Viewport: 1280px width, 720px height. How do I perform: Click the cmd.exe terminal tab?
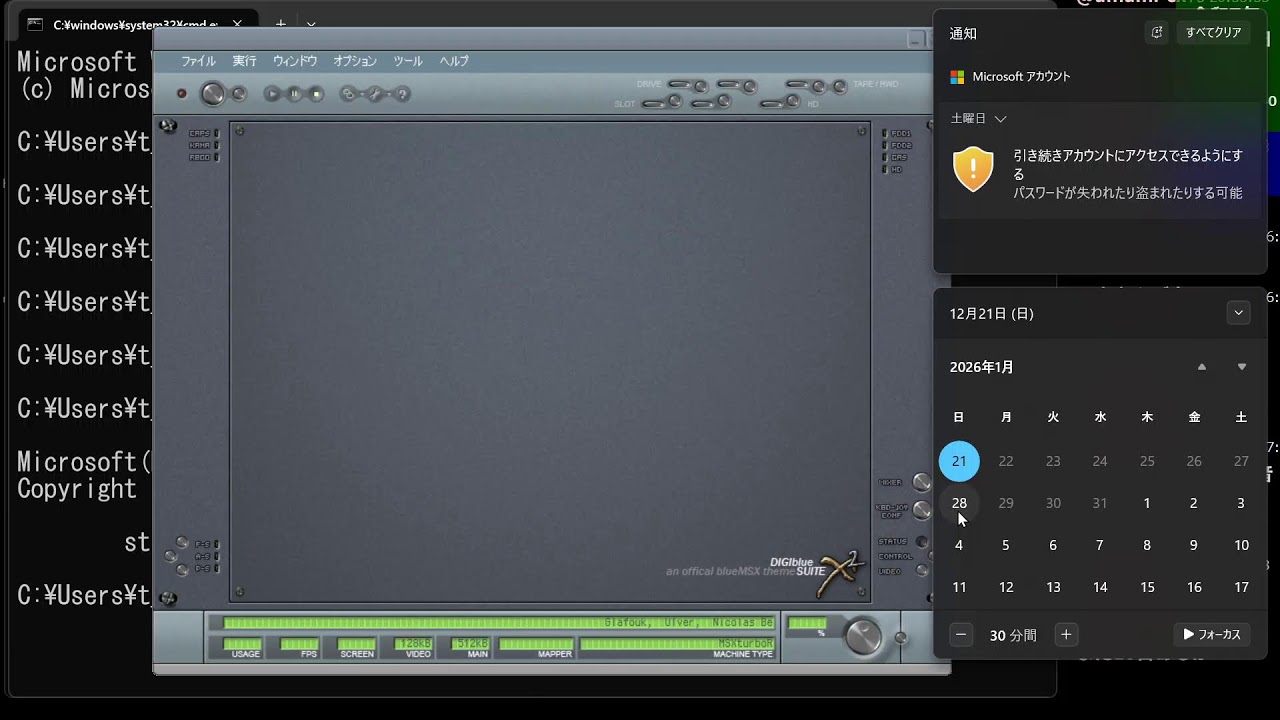137,24
